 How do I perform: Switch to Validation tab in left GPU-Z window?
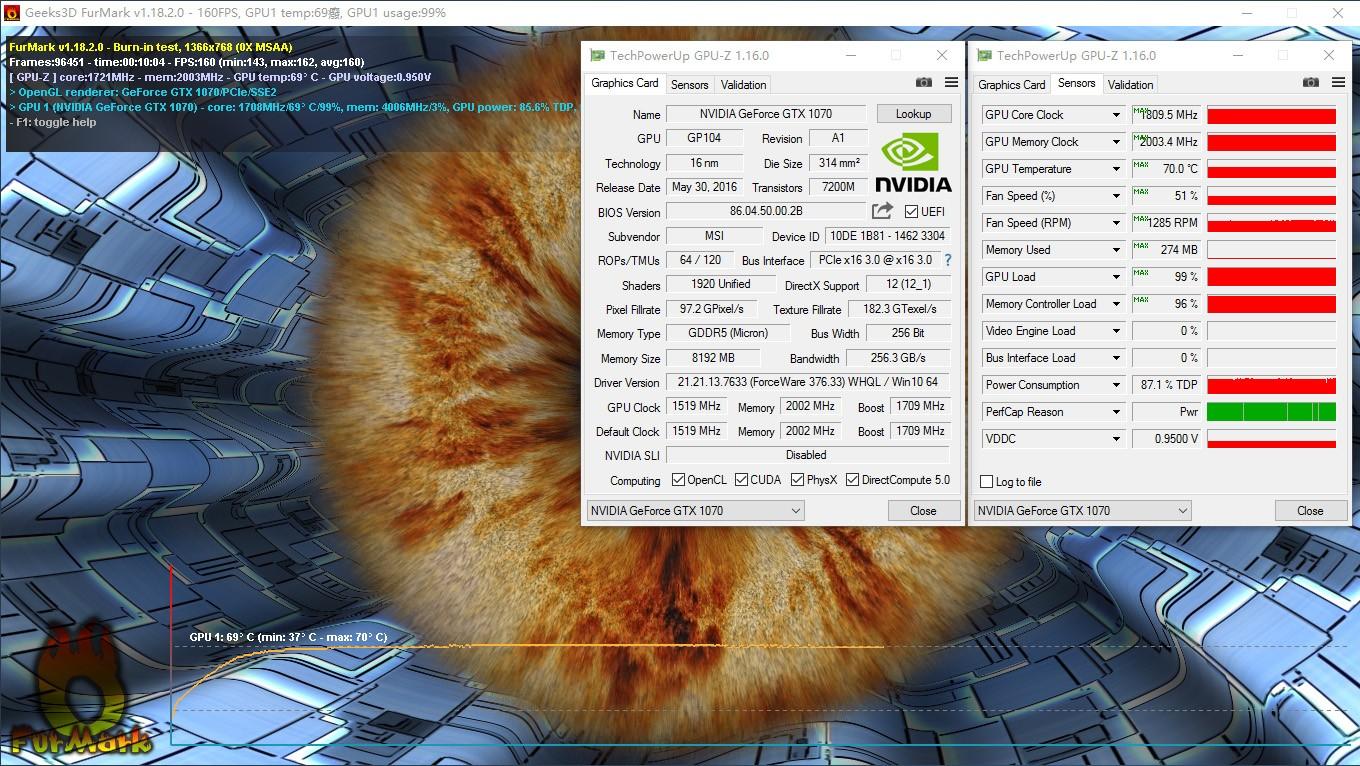pyautogui.click(x=743, y=85)
